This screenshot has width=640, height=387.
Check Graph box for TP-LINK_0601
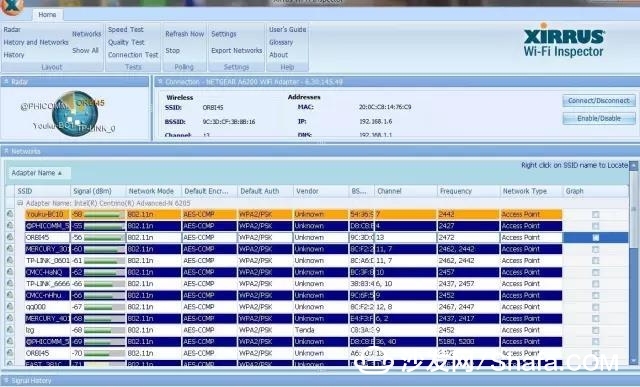point(596,260)
